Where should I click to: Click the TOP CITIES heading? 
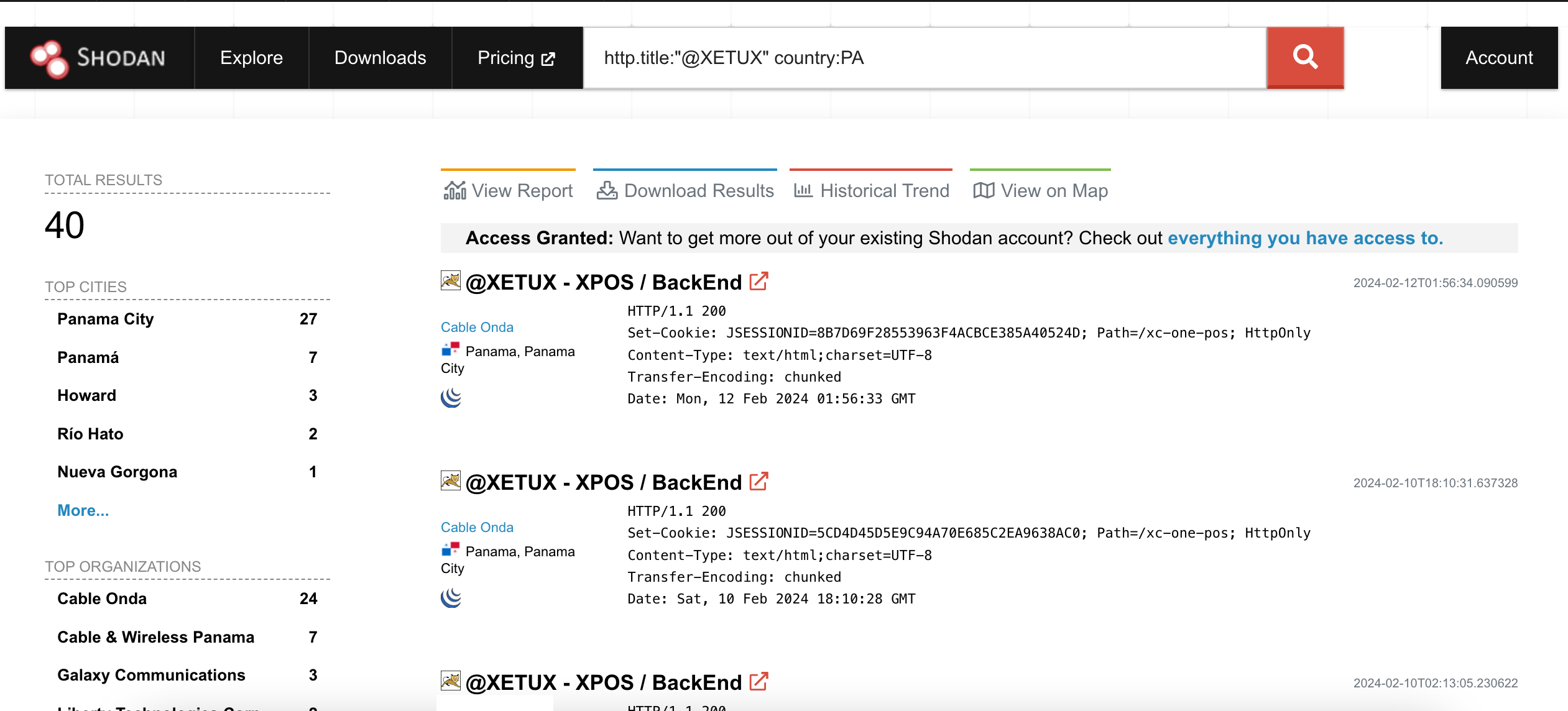coord(86,287)
